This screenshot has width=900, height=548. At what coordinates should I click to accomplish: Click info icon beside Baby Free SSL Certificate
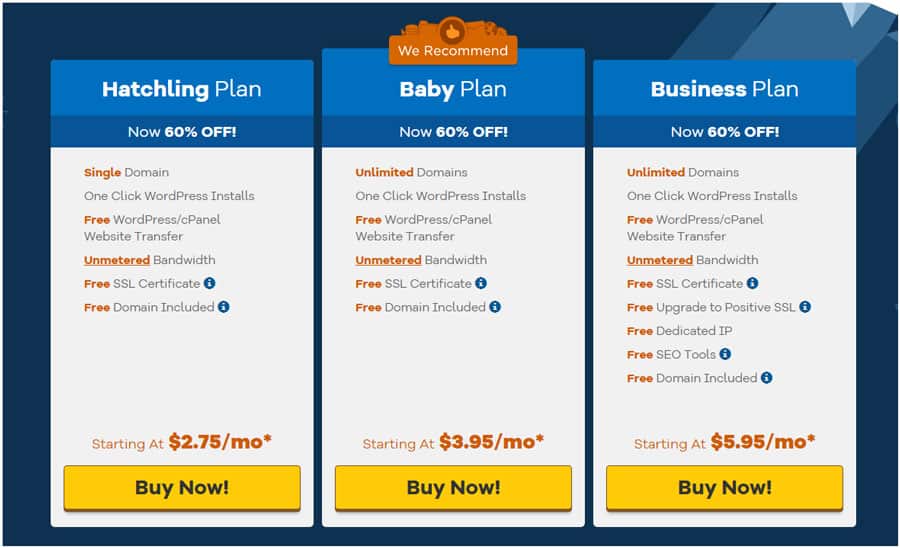click(481, 284)
